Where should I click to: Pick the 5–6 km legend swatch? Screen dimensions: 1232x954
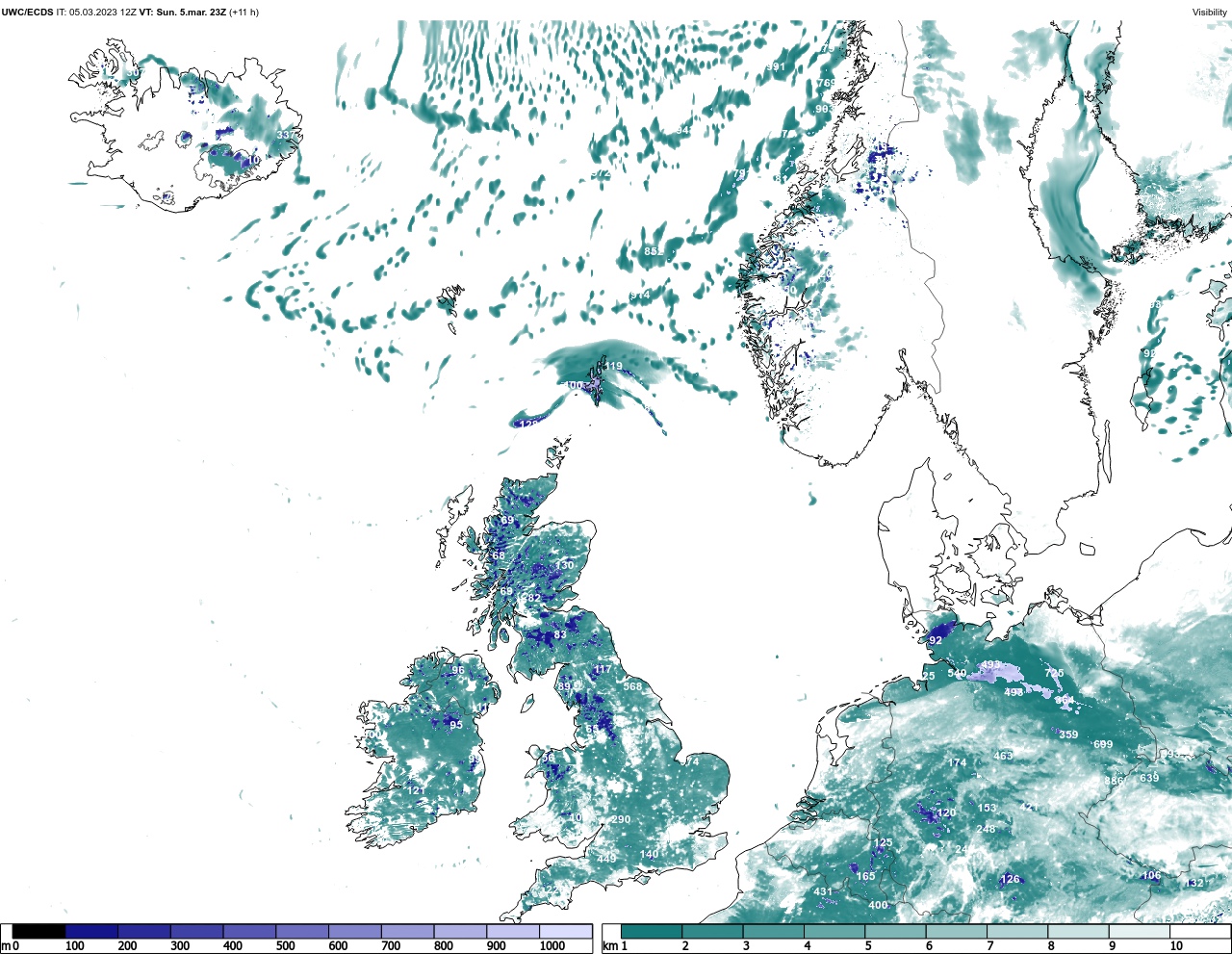[896, 931]
